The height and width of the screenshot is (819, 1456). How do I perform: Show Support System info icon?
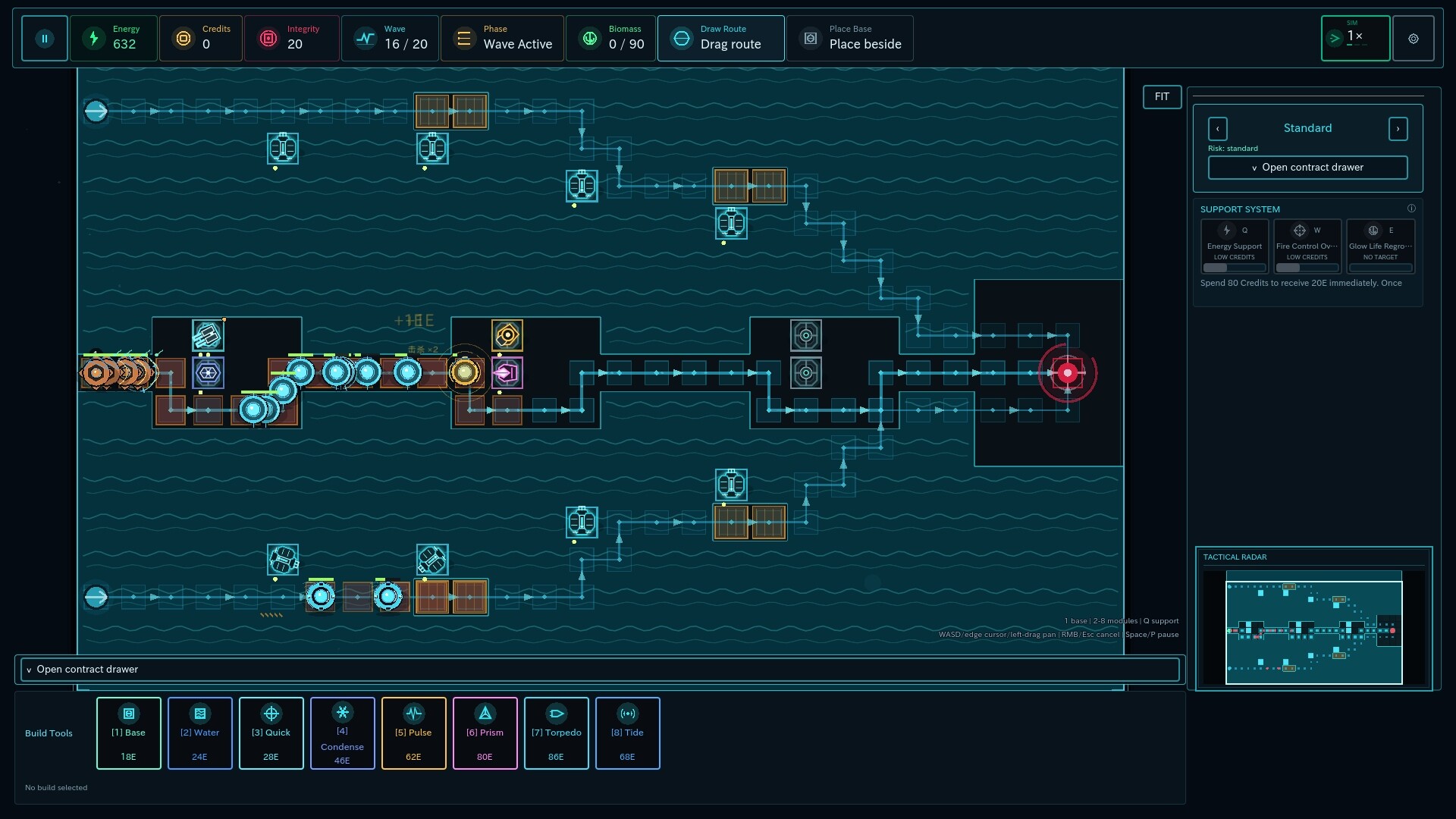click(x=1411, y=209)
